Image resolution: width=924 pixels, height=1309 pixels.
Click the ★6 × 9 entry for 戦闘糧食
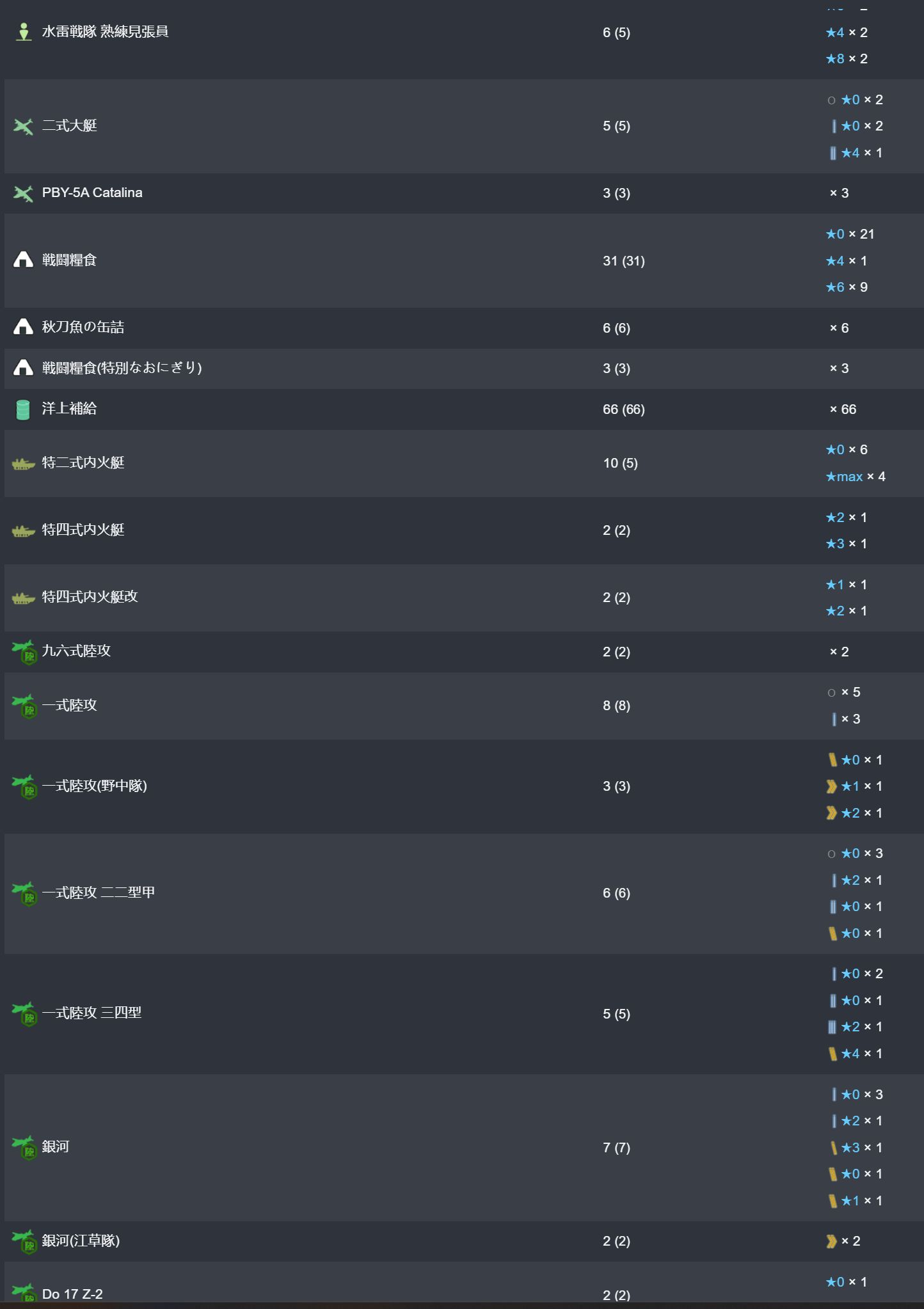[x=847, y=287]
